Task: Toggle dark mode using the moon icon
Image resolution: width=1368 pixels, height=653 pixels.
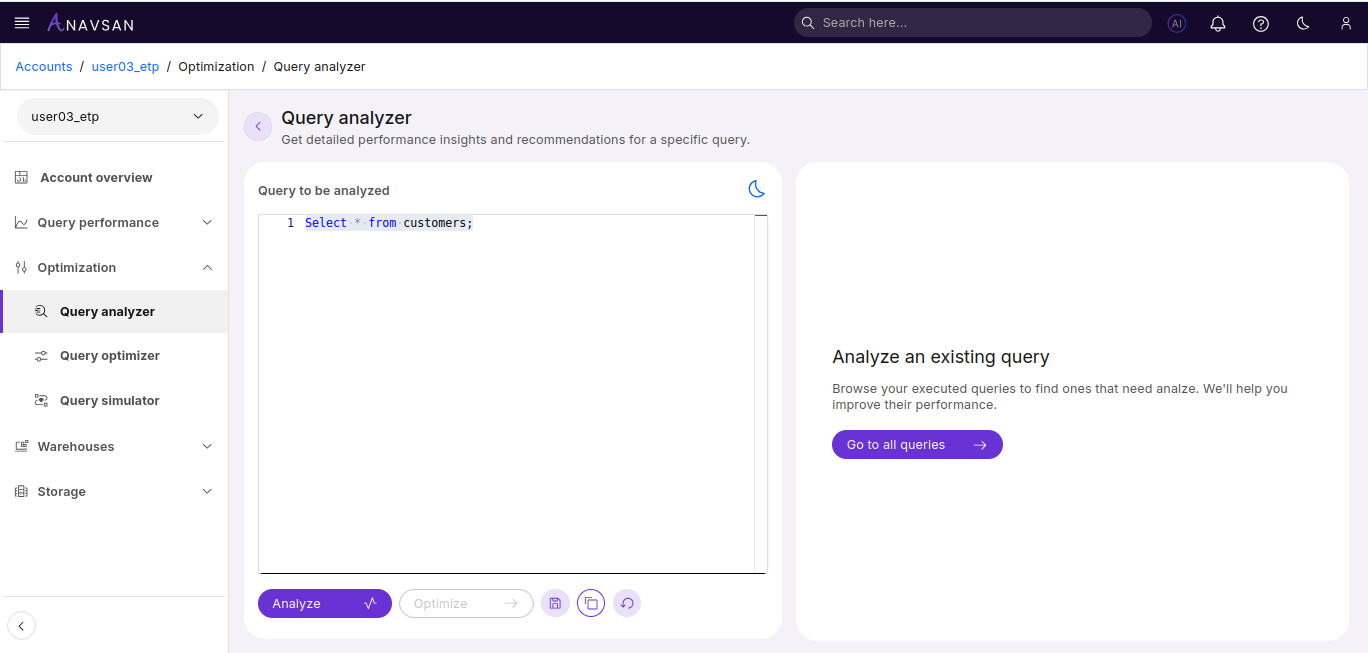Action: pyautogui.click(x=1302, y=22)
